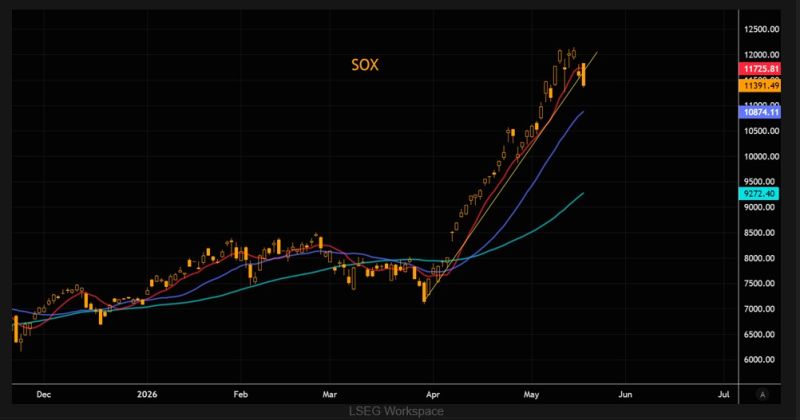Screen dimensions: 800x420
Task: Select the red 11725.81 price label
Action: pos(761,69)
